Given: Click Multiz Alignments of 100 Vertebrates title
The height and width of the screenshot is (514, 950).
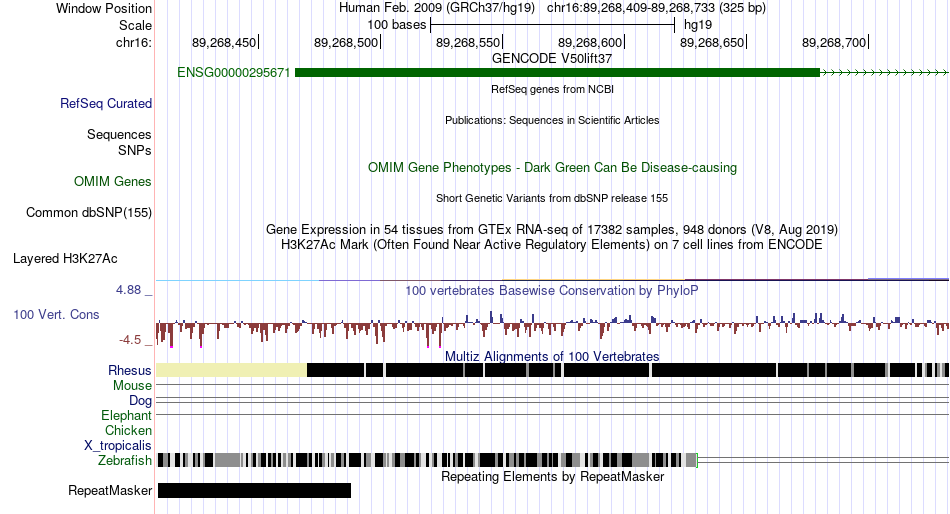Looking at the screenshot, I should [552, 356].
